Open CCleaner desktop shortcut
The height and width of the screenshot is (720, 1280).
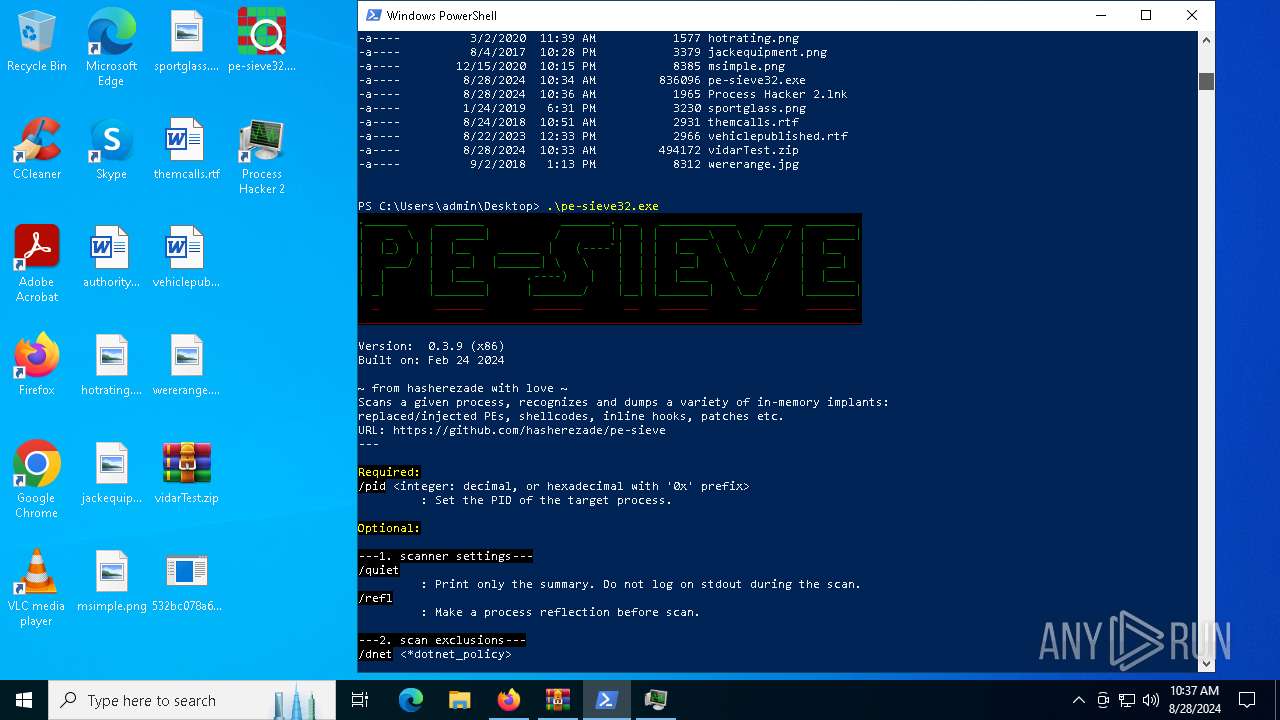pyautogui.click(x=36, y=149)
